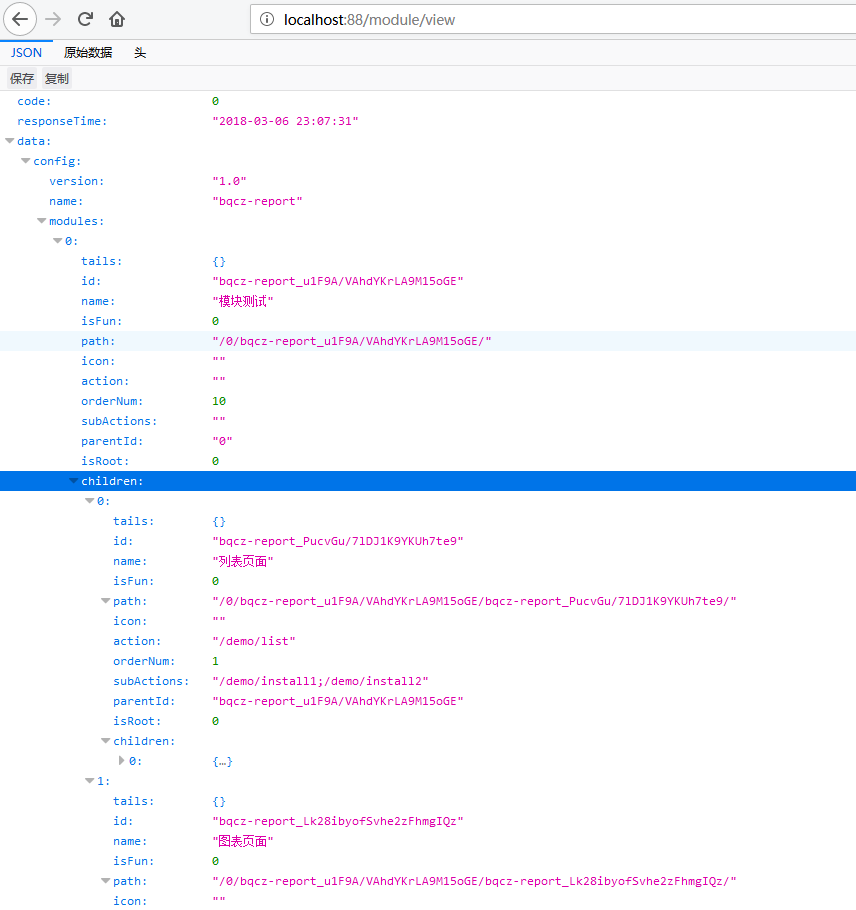
Task: Click the 保存 save button
Action: 22,78
